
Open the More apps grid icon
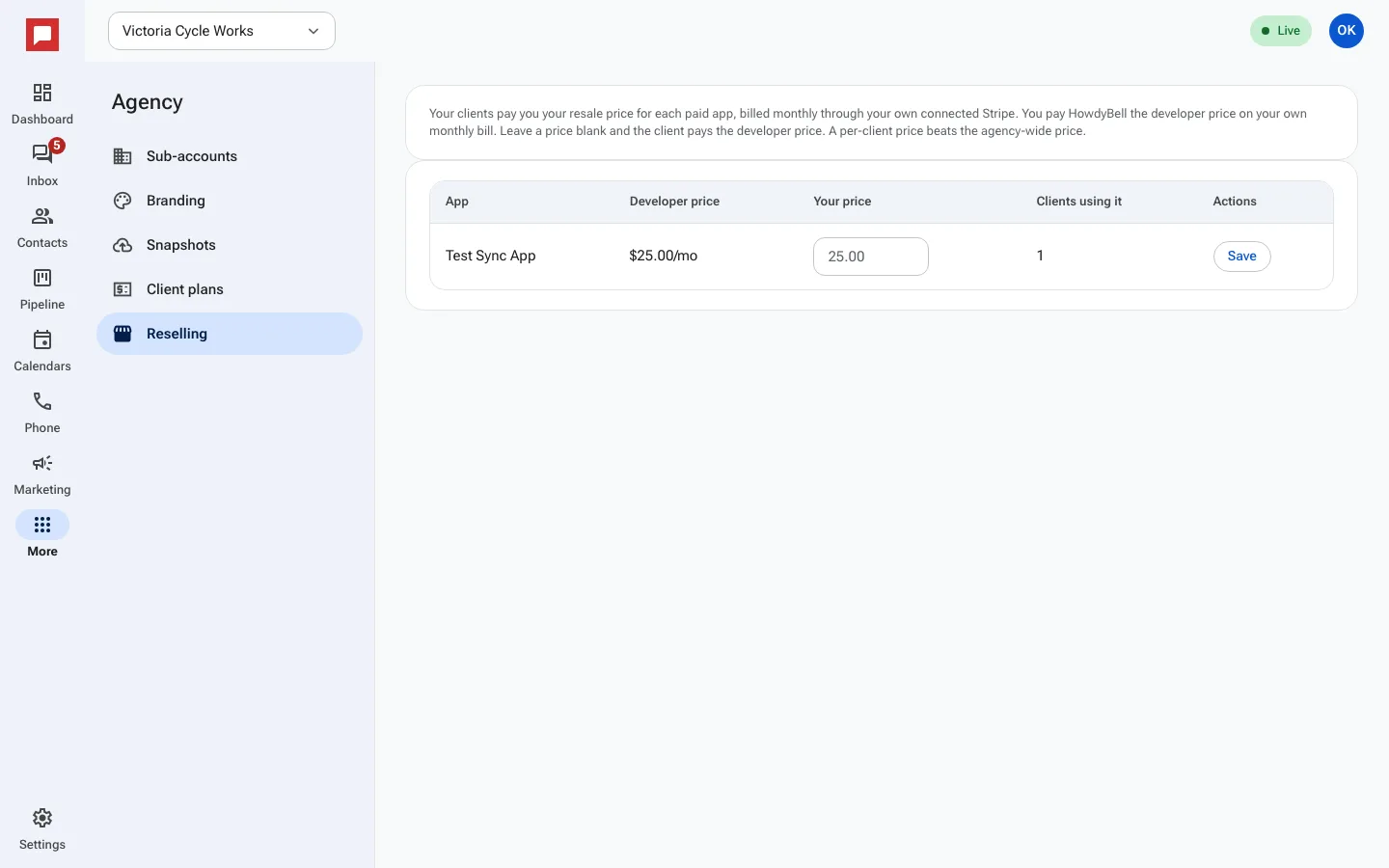pyautogui.click(x=42, y=525)
